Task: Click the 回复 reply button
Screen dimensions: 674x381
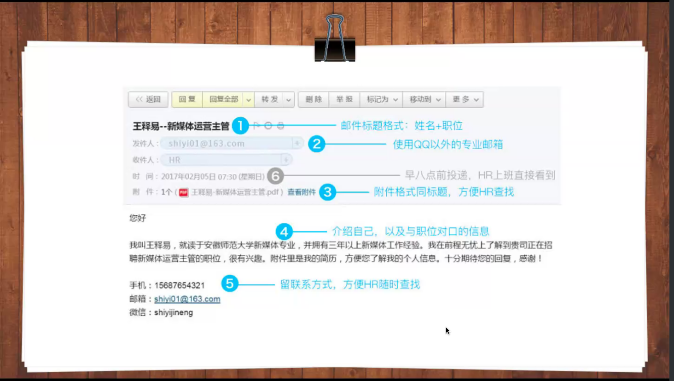Action: [187, 100]
